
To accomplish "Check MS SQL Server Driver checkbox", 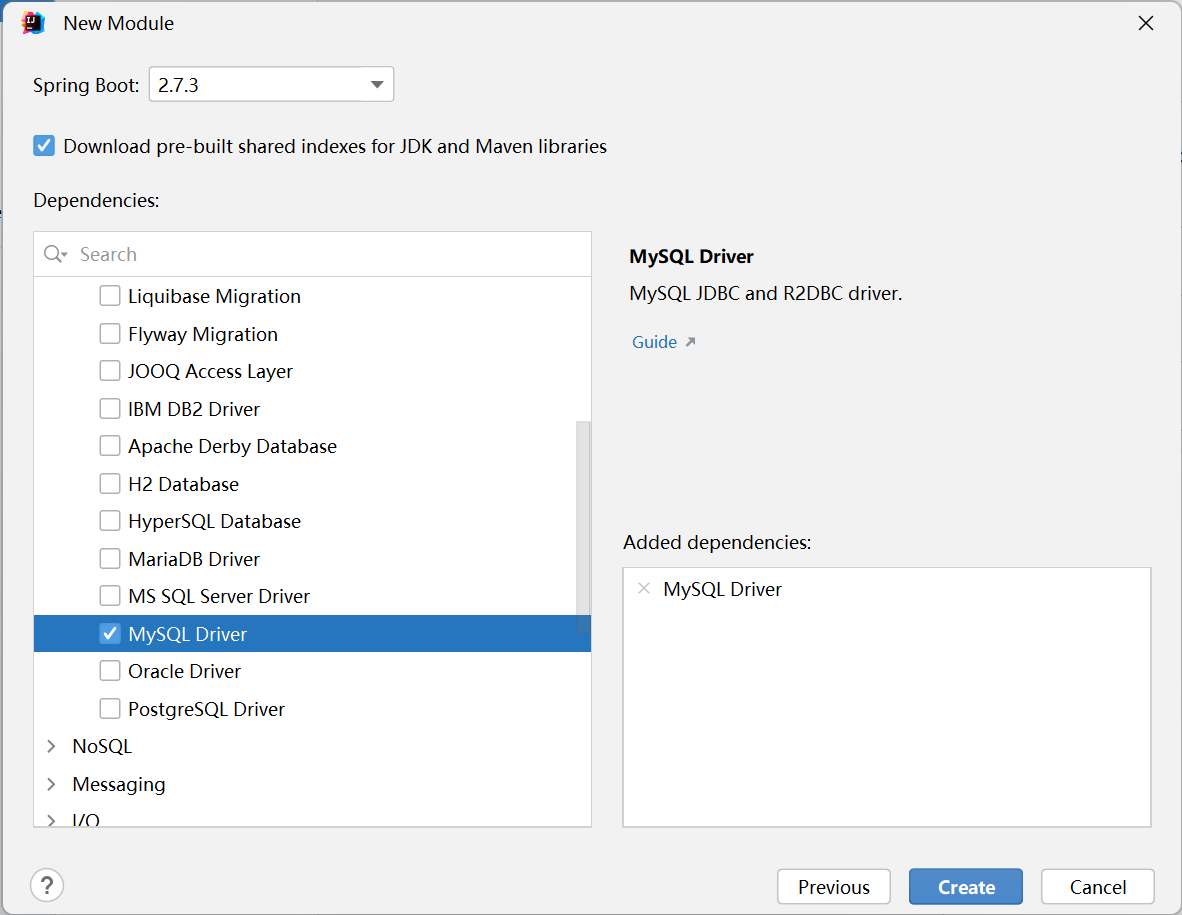I will [110, 595].
